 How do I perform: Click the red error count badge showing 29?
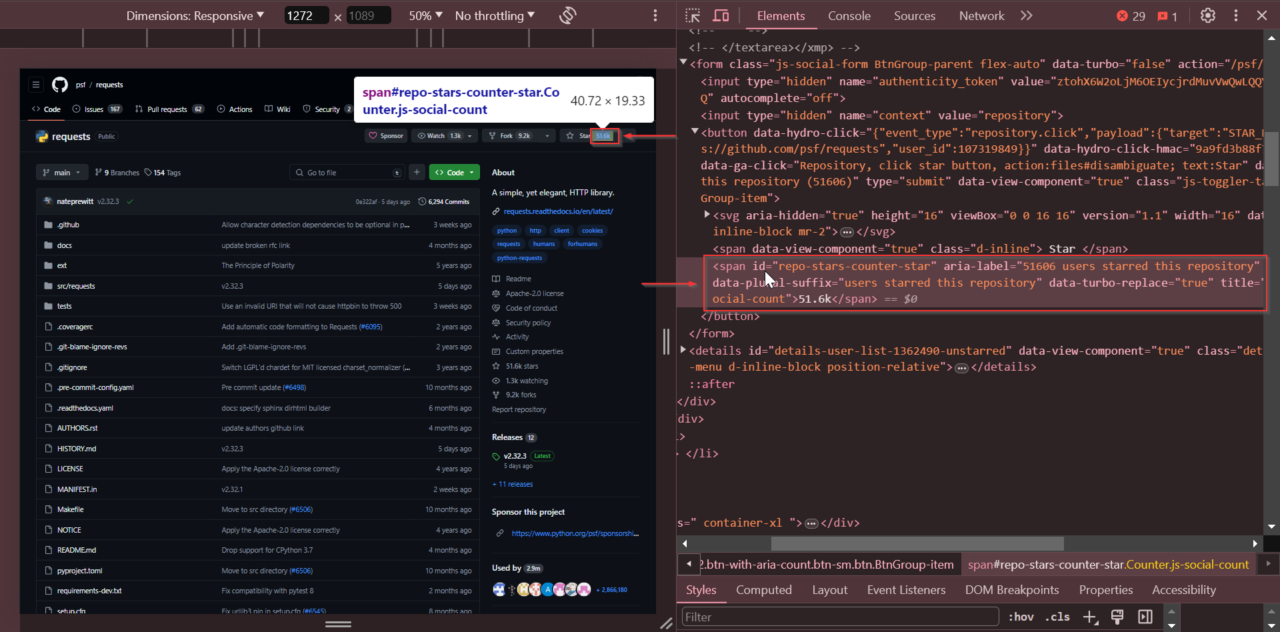1131,16
